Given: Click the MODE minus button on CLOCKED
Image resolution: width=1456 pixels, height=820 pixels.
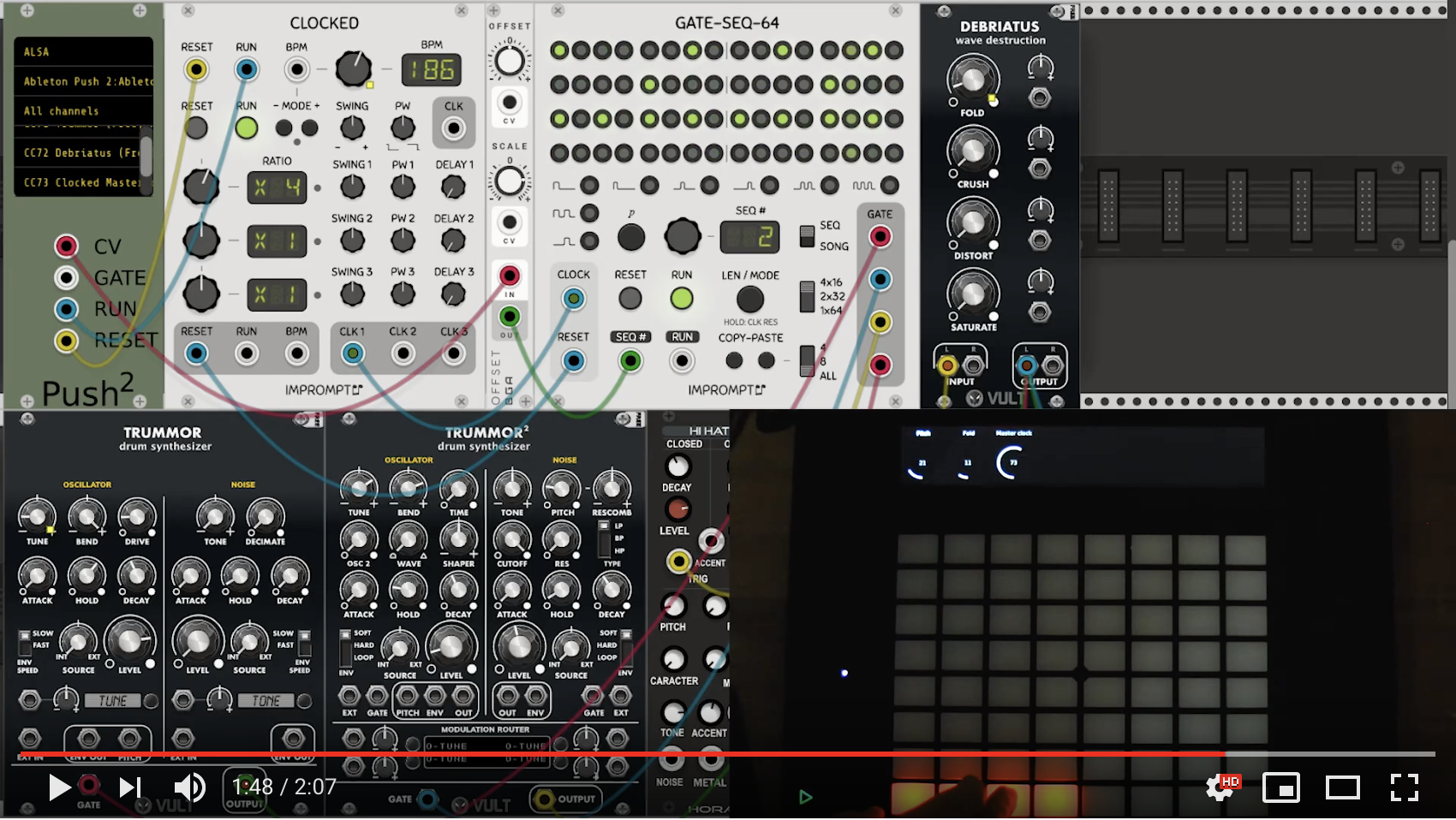Looking at the screenshot, I should coord(284,128).
